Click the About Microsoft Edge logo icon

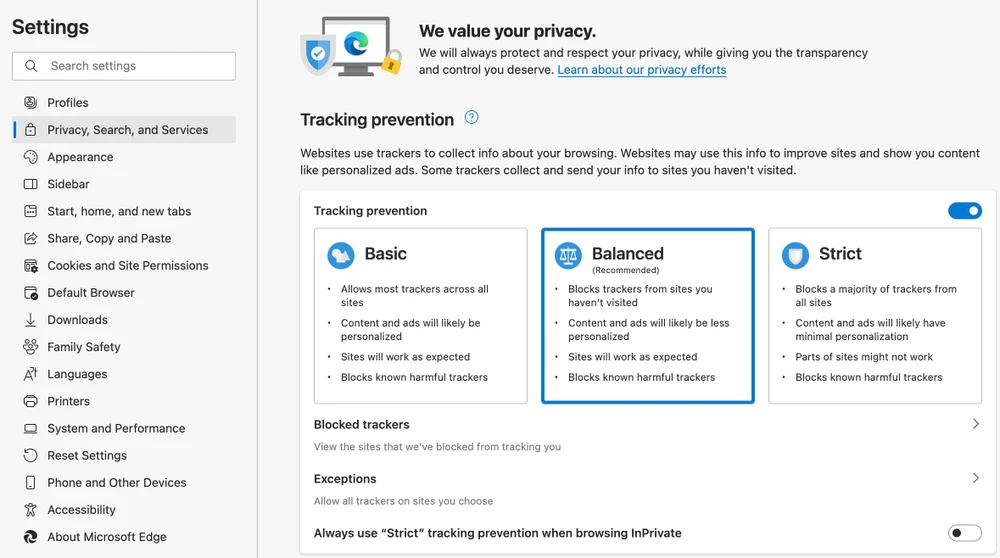(30, 537)
